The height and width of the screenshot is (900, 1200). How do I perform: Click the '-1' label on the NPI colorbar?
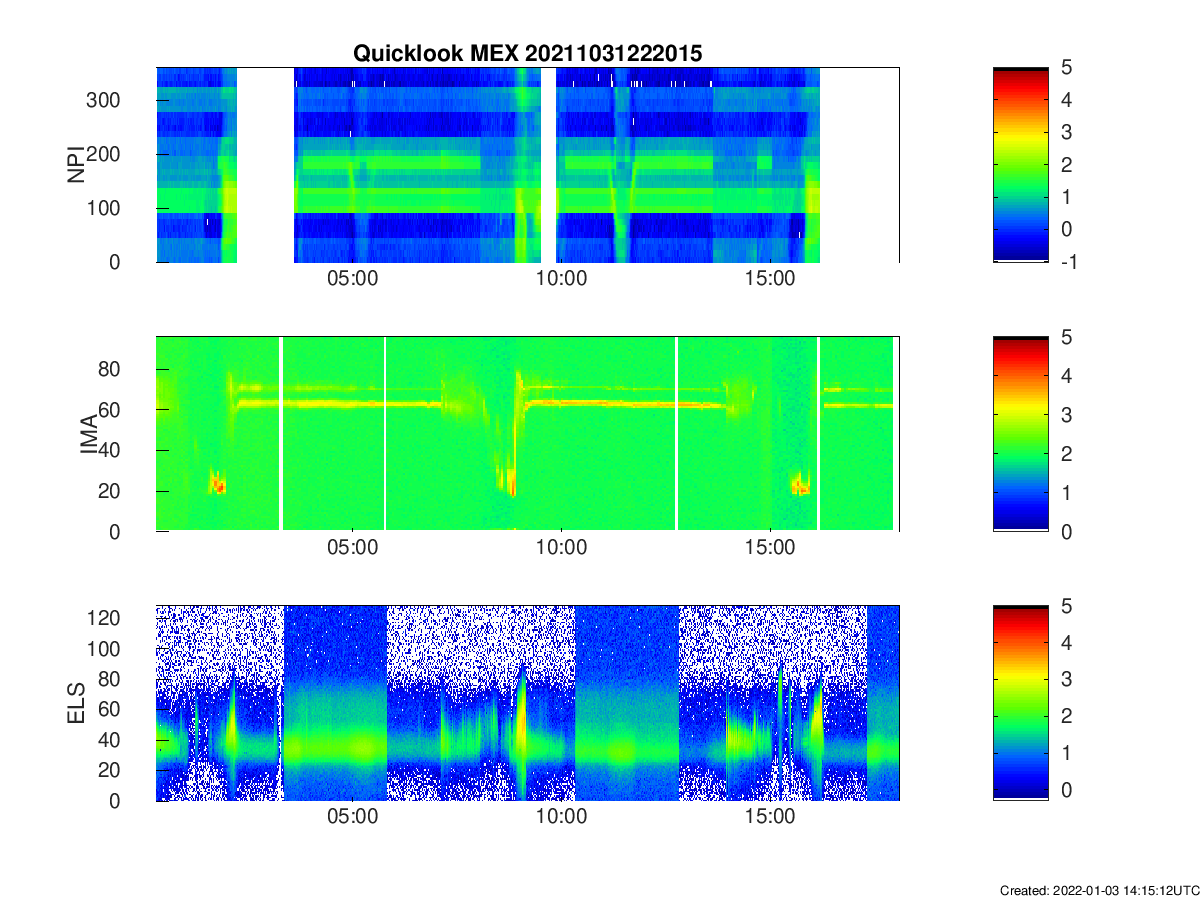(x=1068, y=262)
